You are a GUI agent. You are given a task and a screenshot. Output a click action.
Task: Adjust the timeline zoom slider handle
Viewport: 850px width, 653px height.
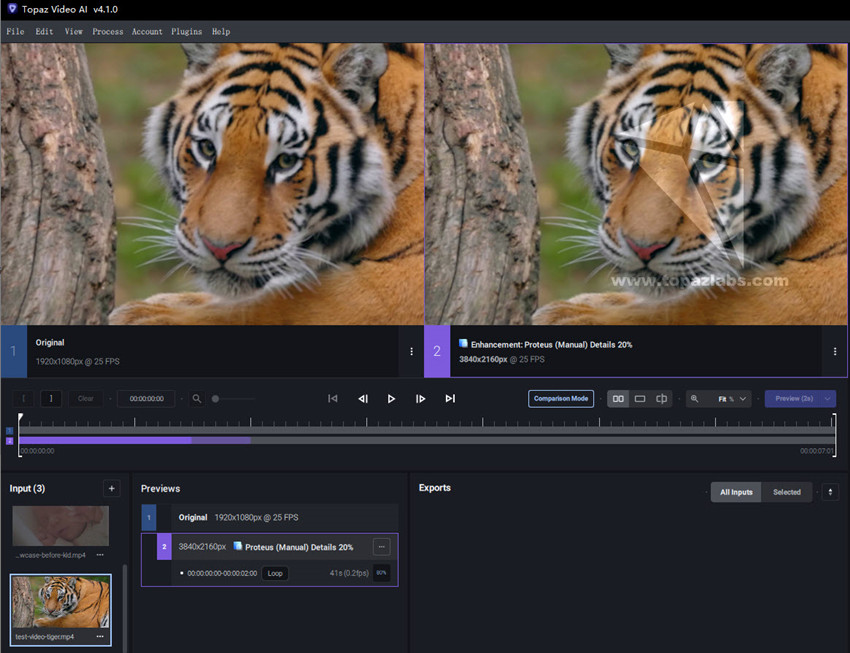click(215, 399)
